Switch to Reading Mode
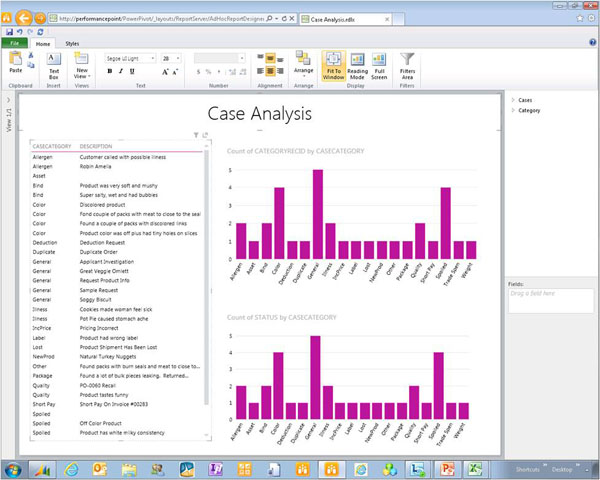 [x=356, y=66]
